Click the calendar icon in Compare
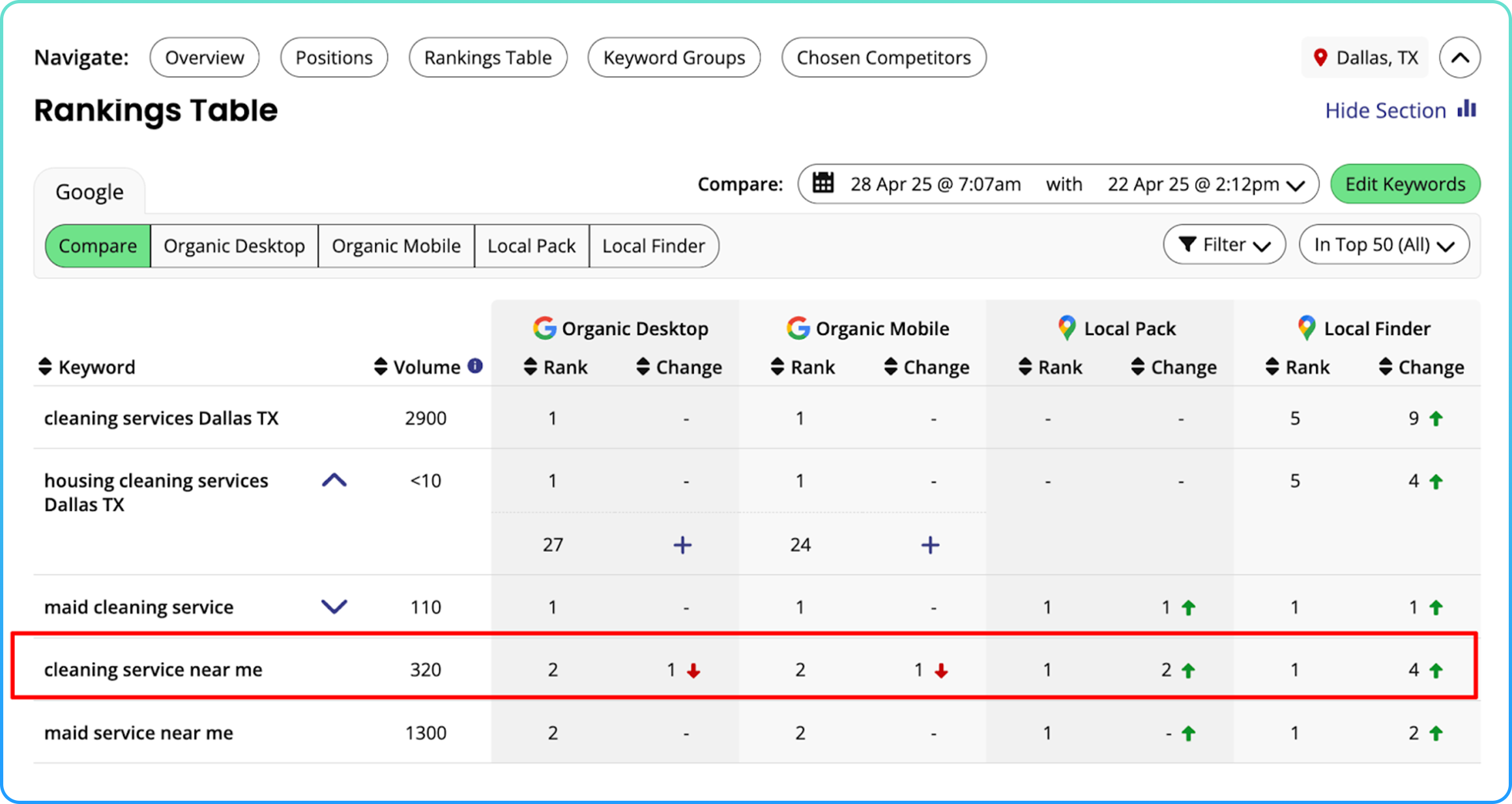Screen dimensions: 1512x804 823,183
